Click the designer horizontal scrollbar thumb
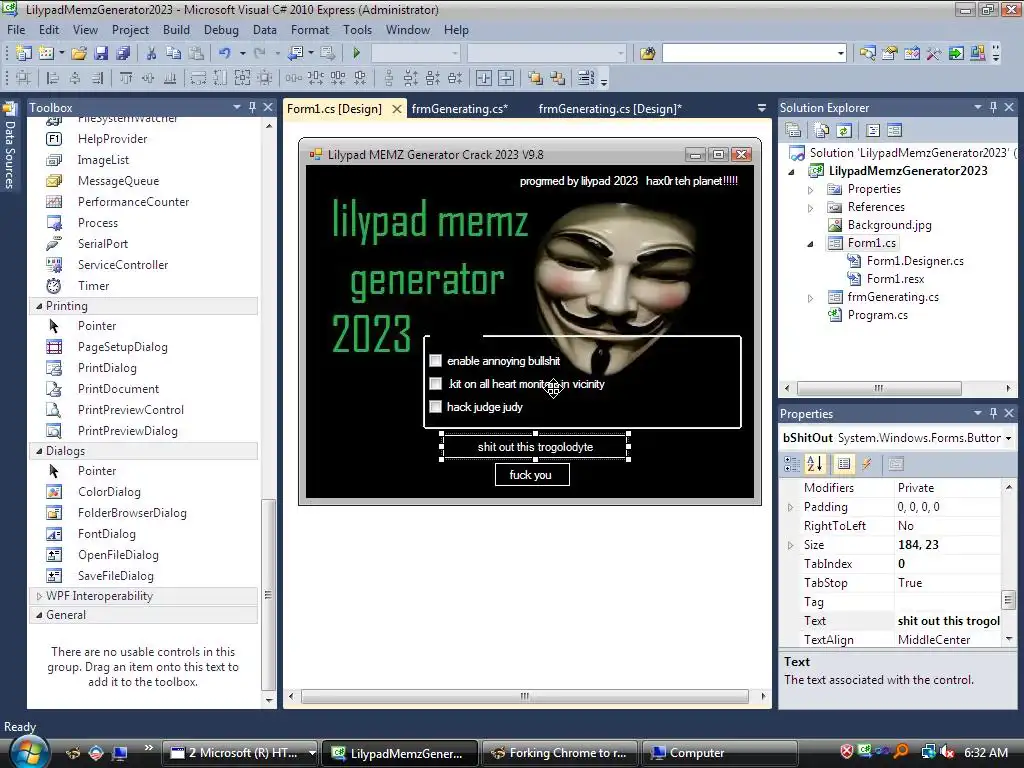Screen dimensions: 1024x768 coord(524,696)
